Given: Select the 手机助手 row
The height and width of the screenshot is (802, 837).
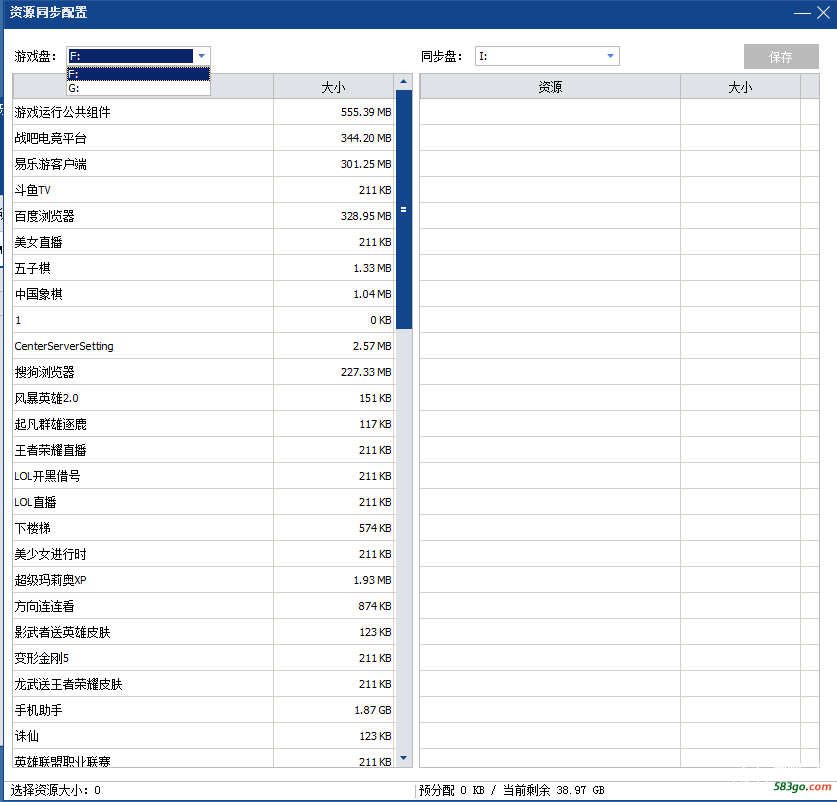Looking at the screenshot, I should 203,710.
